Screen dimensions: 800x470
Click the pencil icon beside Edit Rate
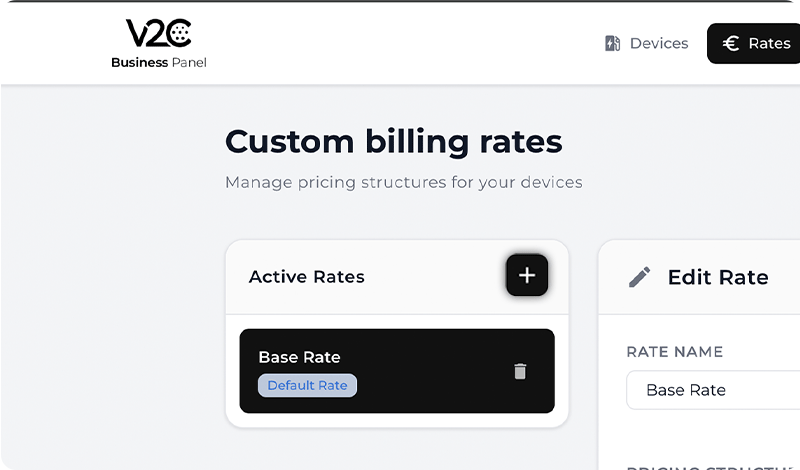[x=640, y=277]
